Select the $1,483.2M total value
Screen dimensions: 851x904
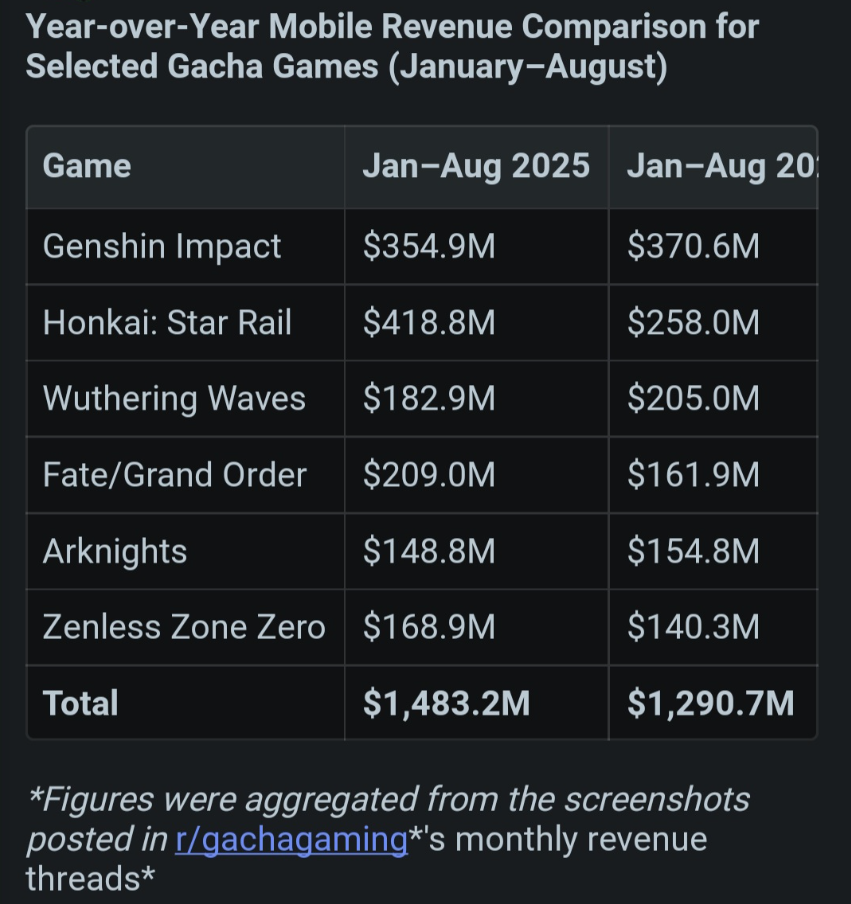tap(446, 703)
